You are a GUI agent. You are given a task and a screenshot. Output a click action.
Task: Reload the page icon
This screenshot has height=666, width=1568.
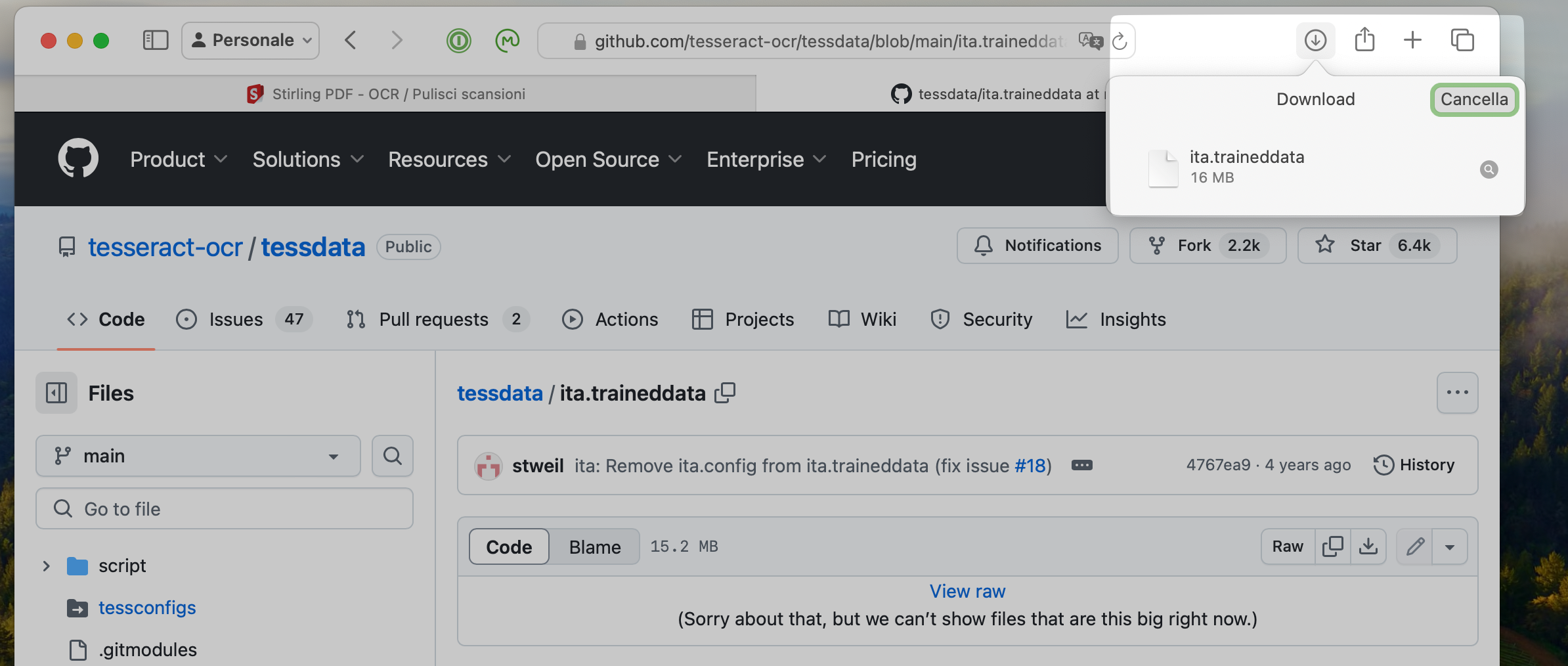[x=1120, y=41]
